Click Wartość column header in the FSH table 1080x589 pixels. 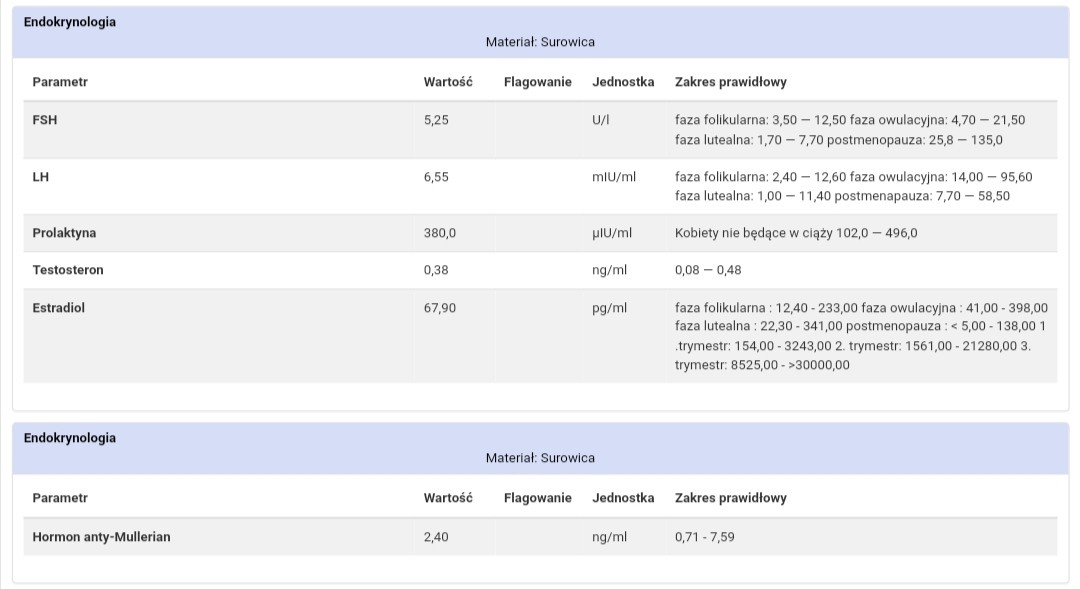coord(448,82)
